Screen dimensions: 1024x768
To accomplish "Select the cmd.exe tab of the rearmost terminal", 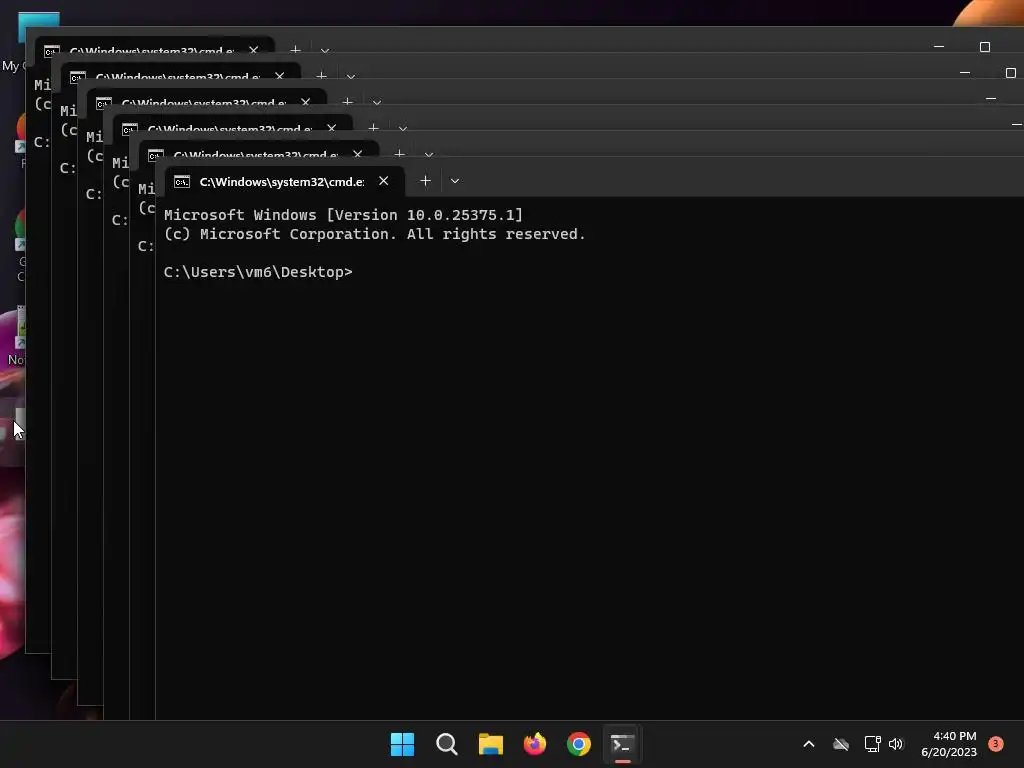I will pos(154,47).
